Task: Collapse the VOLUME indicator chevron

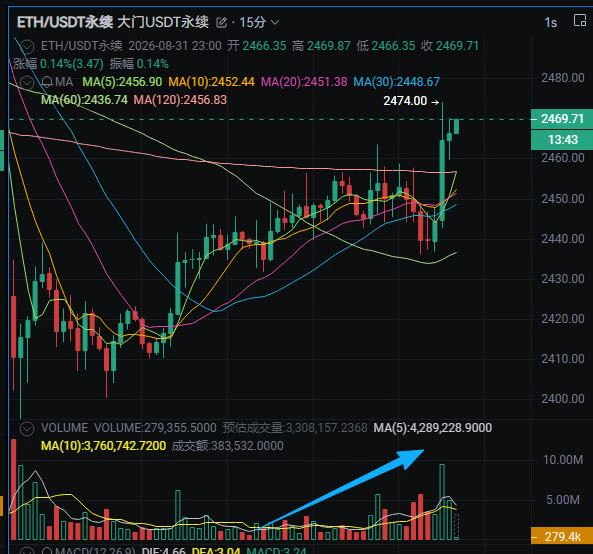Action: [27, 429]
